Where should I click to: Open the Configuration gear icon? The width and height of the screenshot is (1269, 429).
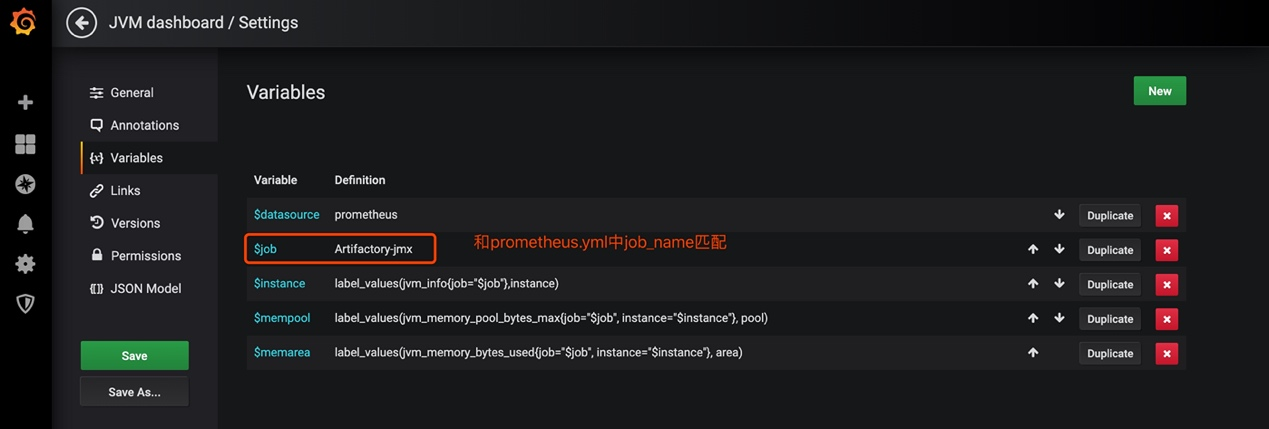point(25,264)
